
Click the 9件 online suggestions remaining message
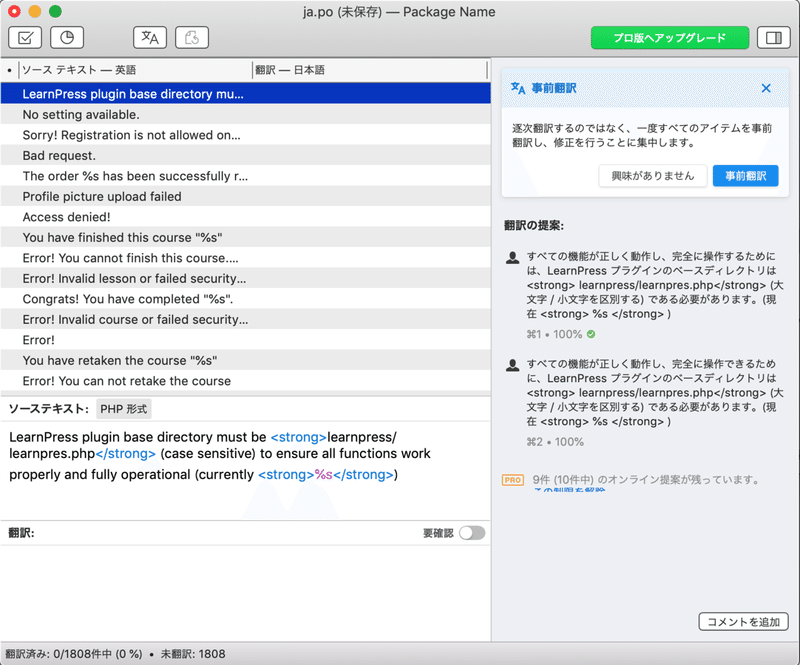click(x=647, y=480)
